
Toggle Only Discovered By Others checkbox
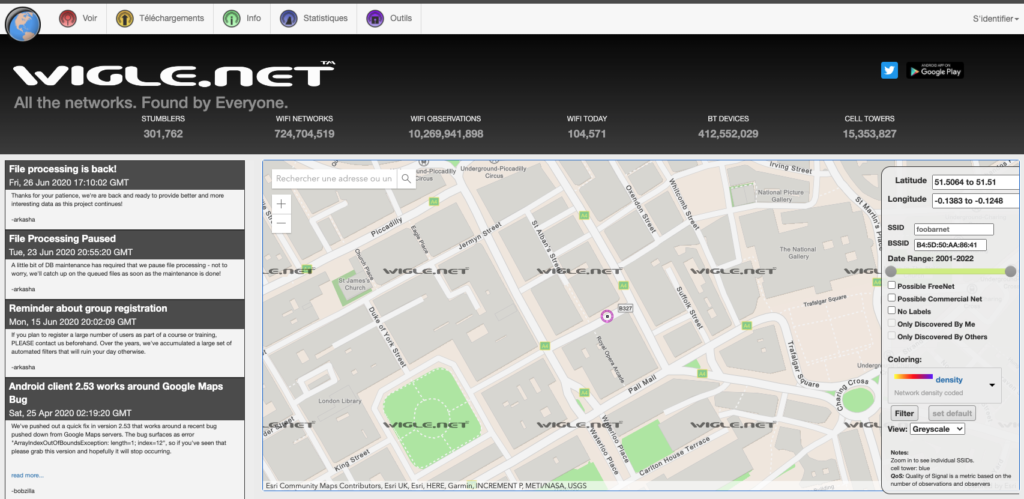coord(892,336)
